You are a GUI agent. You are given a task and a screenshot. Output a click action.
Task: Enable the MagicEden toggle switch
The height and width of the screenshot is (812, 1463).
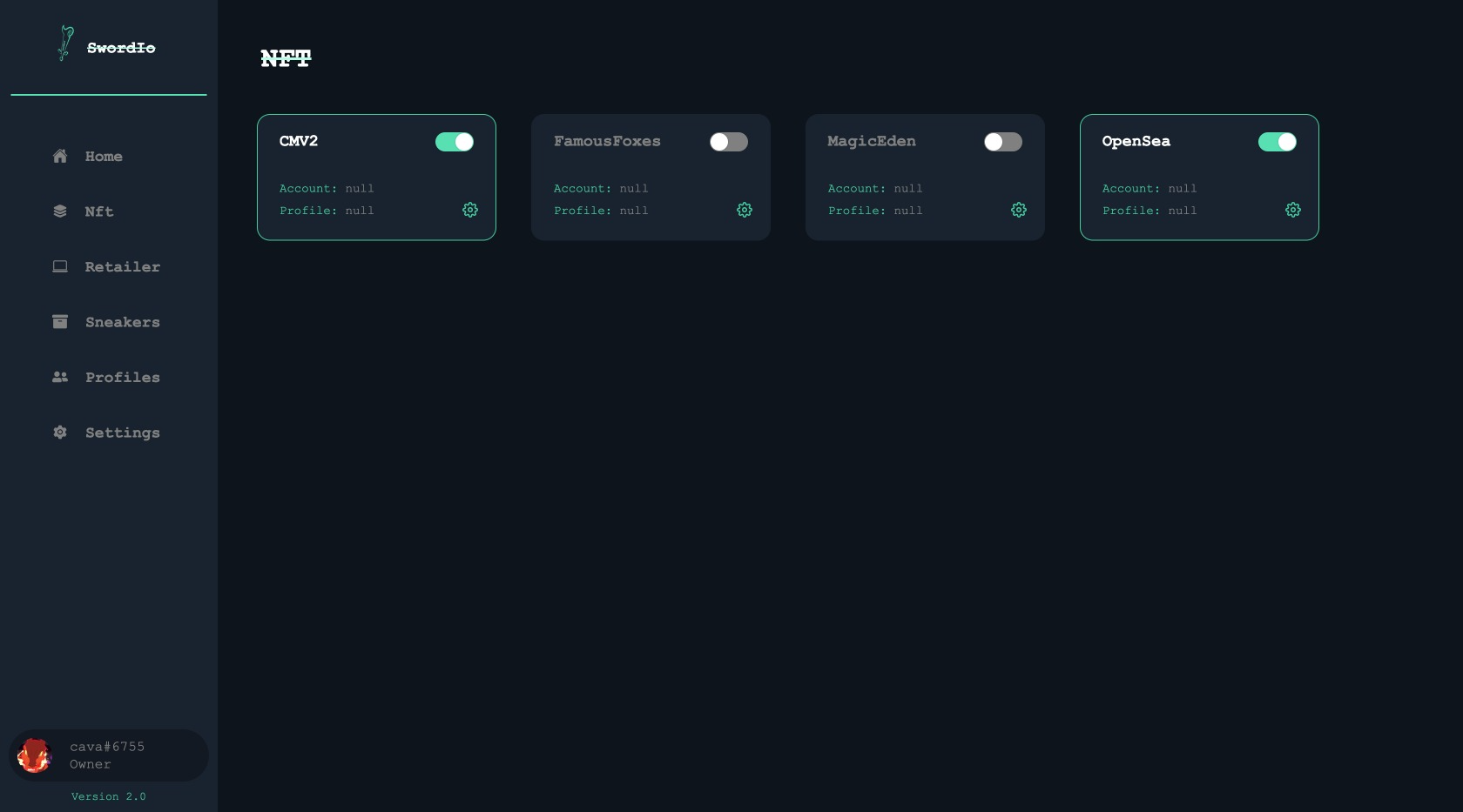1003,142
